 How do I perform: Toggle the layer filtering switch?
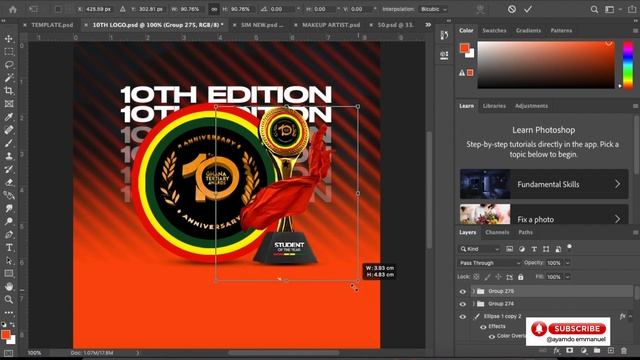tap(569, 247)
